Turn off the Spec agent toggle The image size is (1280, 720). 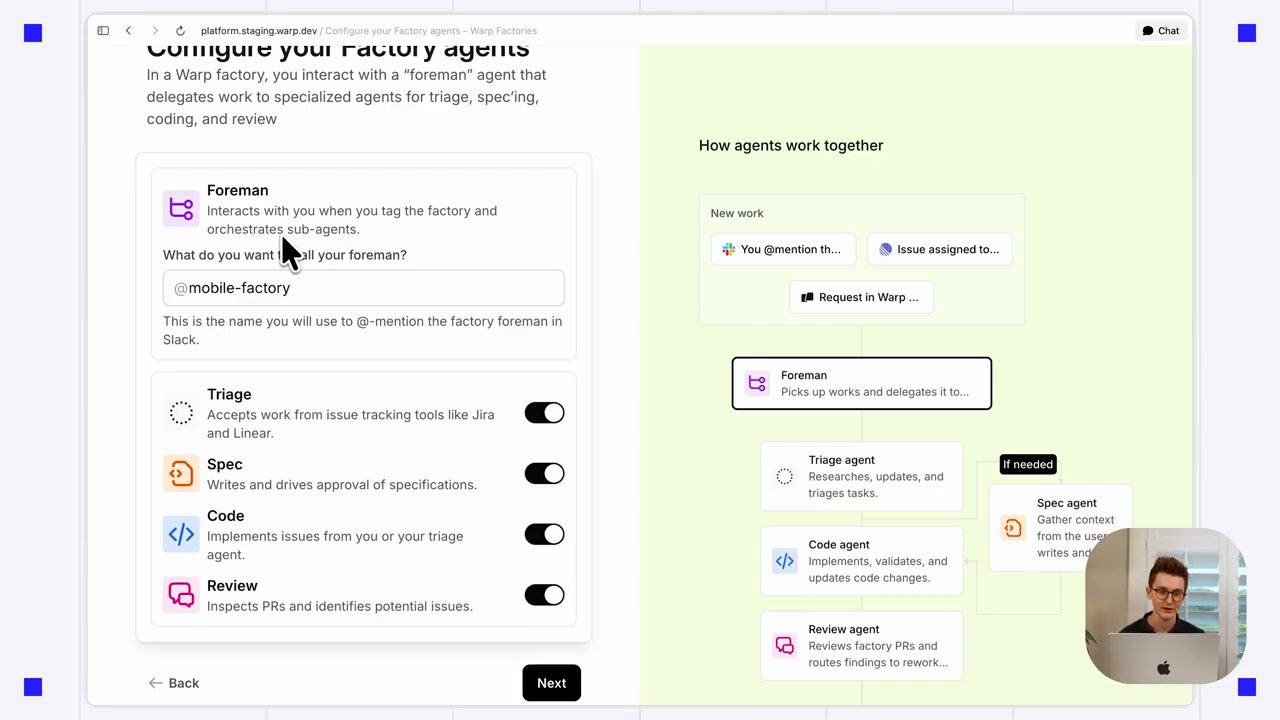pos(544,473)
